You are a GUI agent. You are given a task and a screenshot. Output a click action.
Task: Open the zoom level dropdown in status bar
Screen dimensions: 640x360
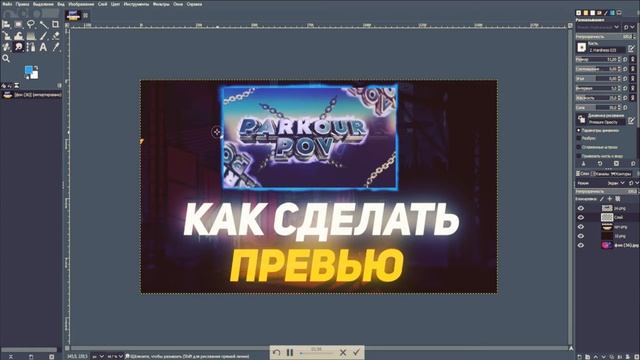click(115, 356)
